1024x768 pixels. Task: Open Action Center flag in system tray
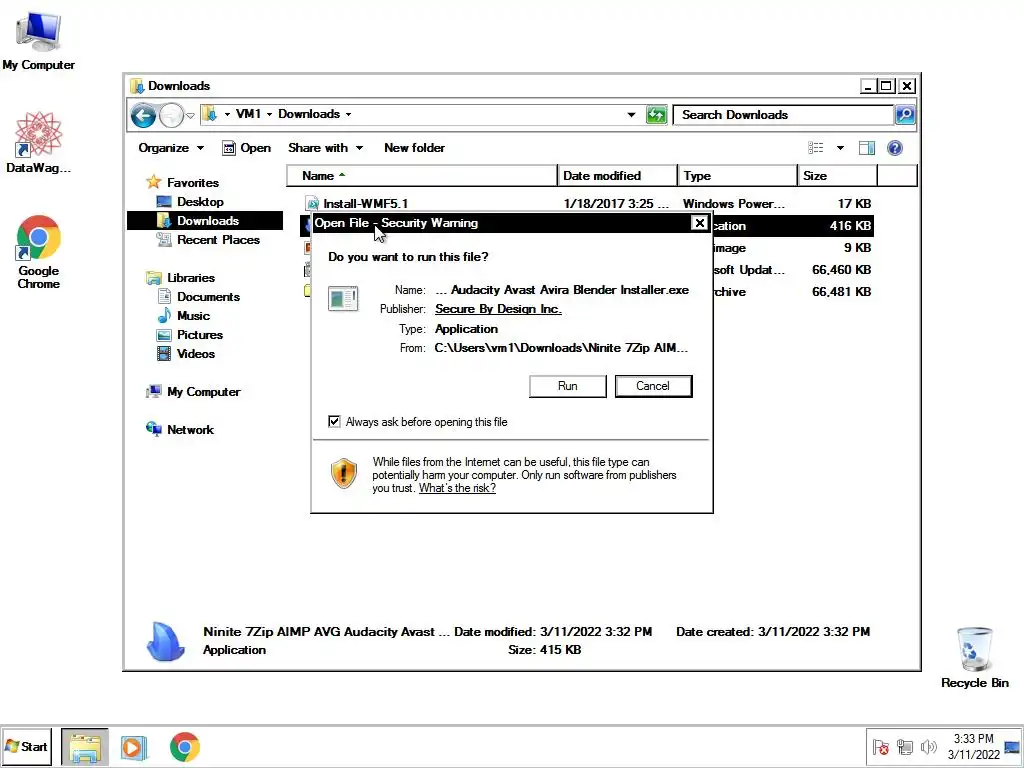tap(880, 746)
